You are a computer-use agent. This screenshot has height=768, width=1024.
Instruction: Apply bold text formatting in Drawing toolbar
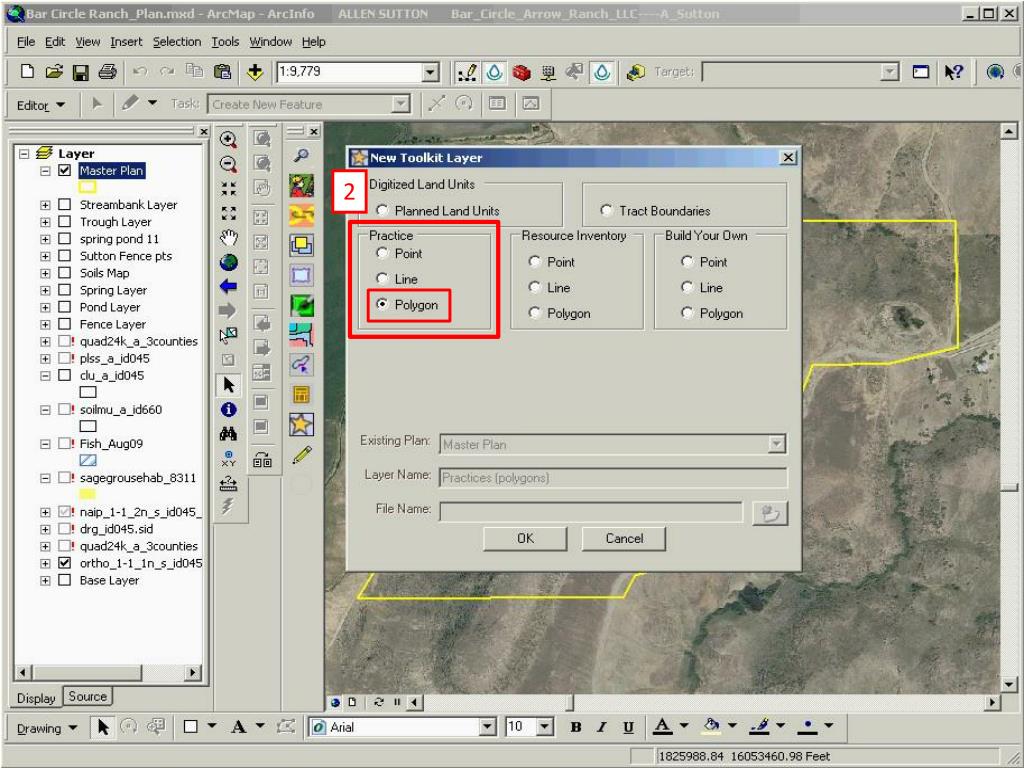pyautogui.click(x=575, y=727)
